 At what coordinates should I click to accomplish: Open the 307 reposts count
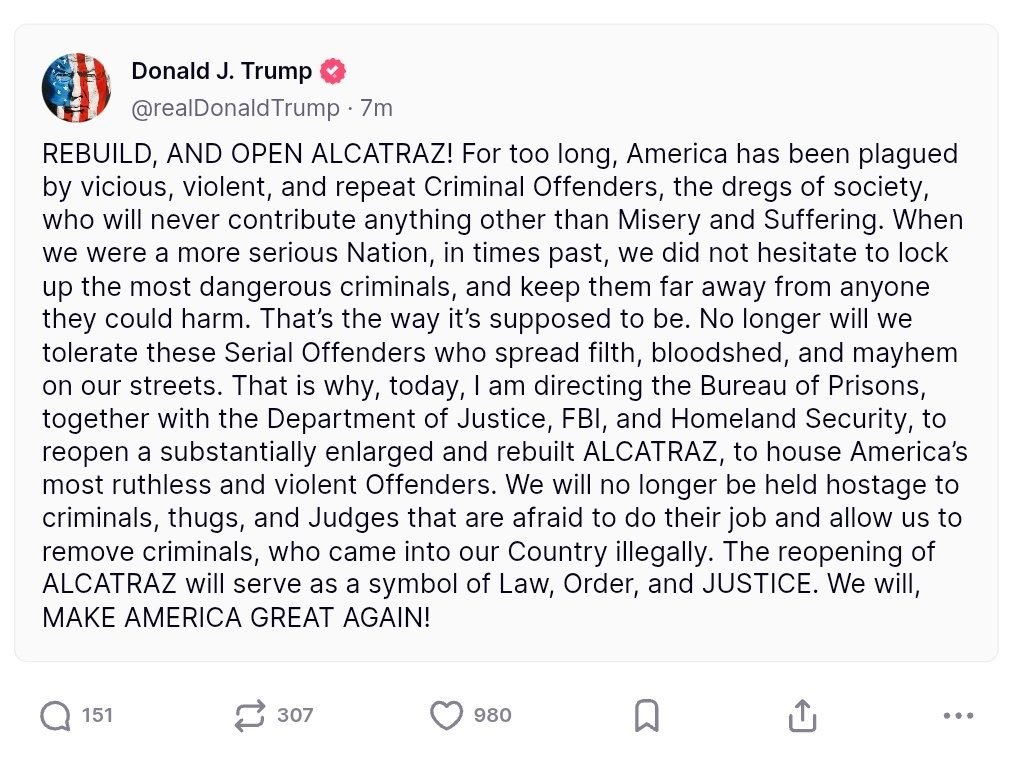(295, 716)
